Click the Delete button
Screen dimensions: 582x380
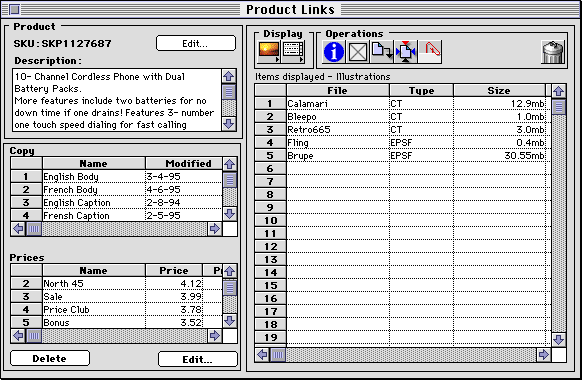50,358
